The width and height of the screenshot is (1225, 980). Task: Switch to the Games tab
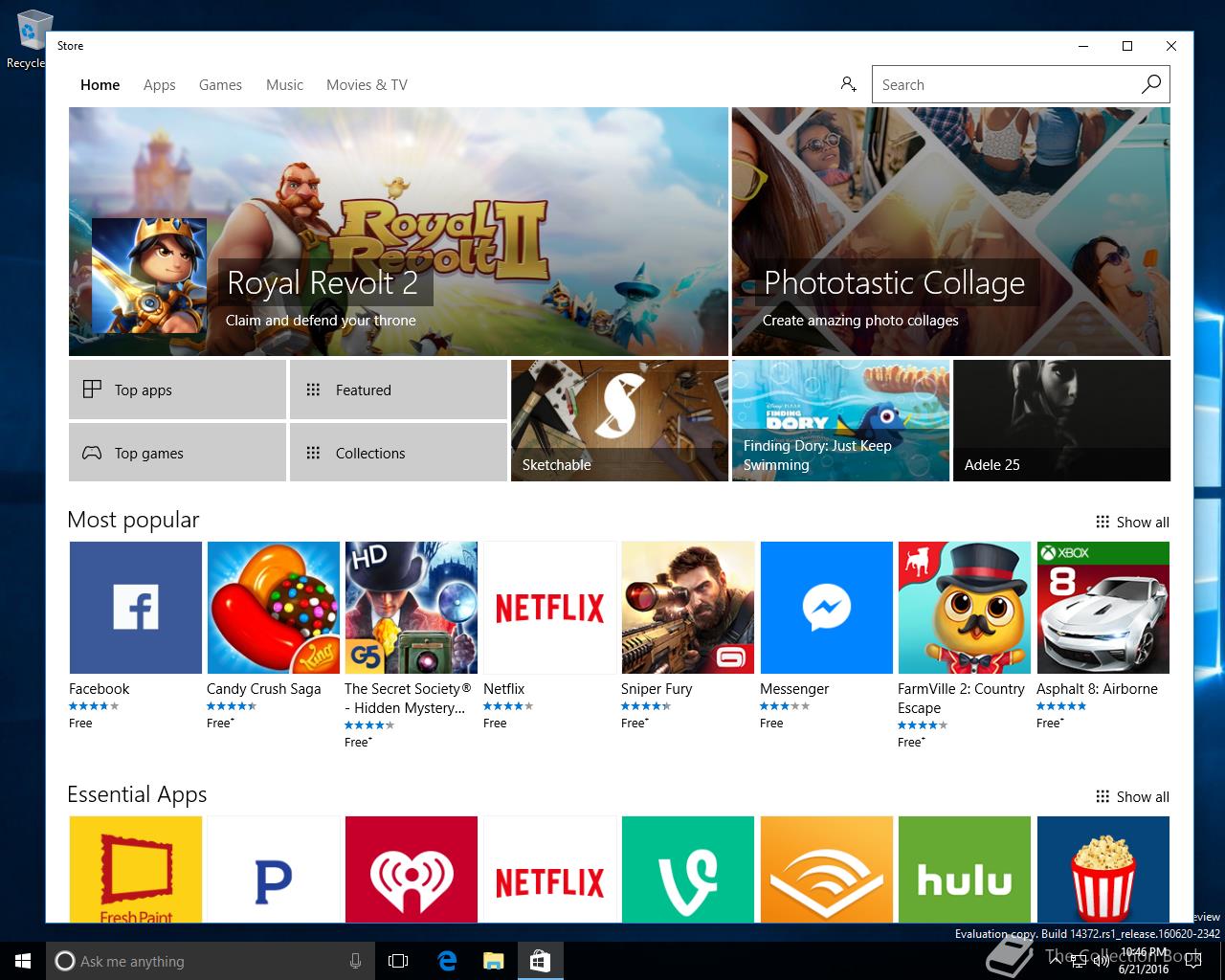[220, 84]
